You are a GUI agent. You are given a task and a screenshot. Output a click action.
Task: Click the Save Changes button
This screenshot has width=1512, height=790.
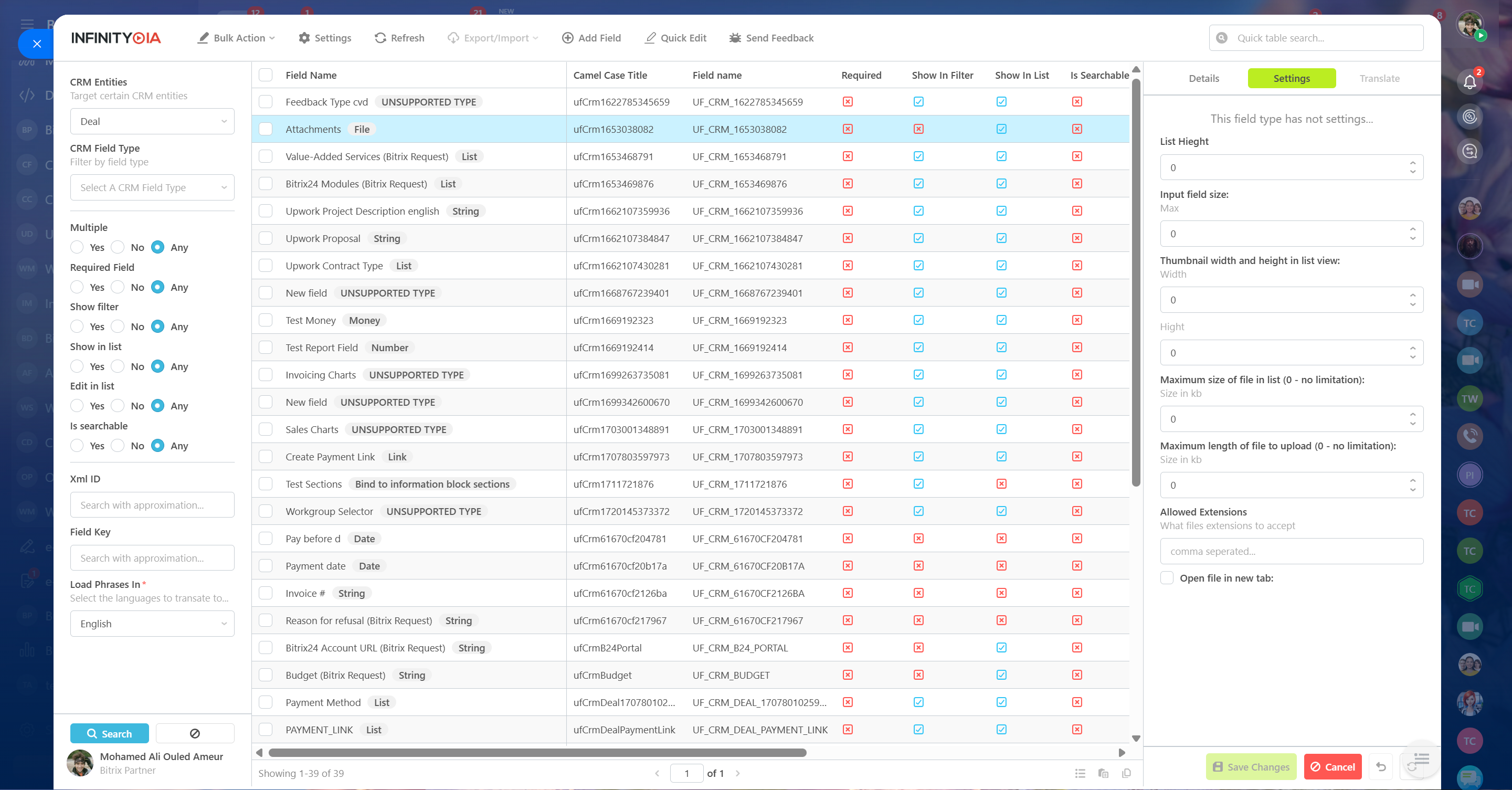(x=1251, y=766)
